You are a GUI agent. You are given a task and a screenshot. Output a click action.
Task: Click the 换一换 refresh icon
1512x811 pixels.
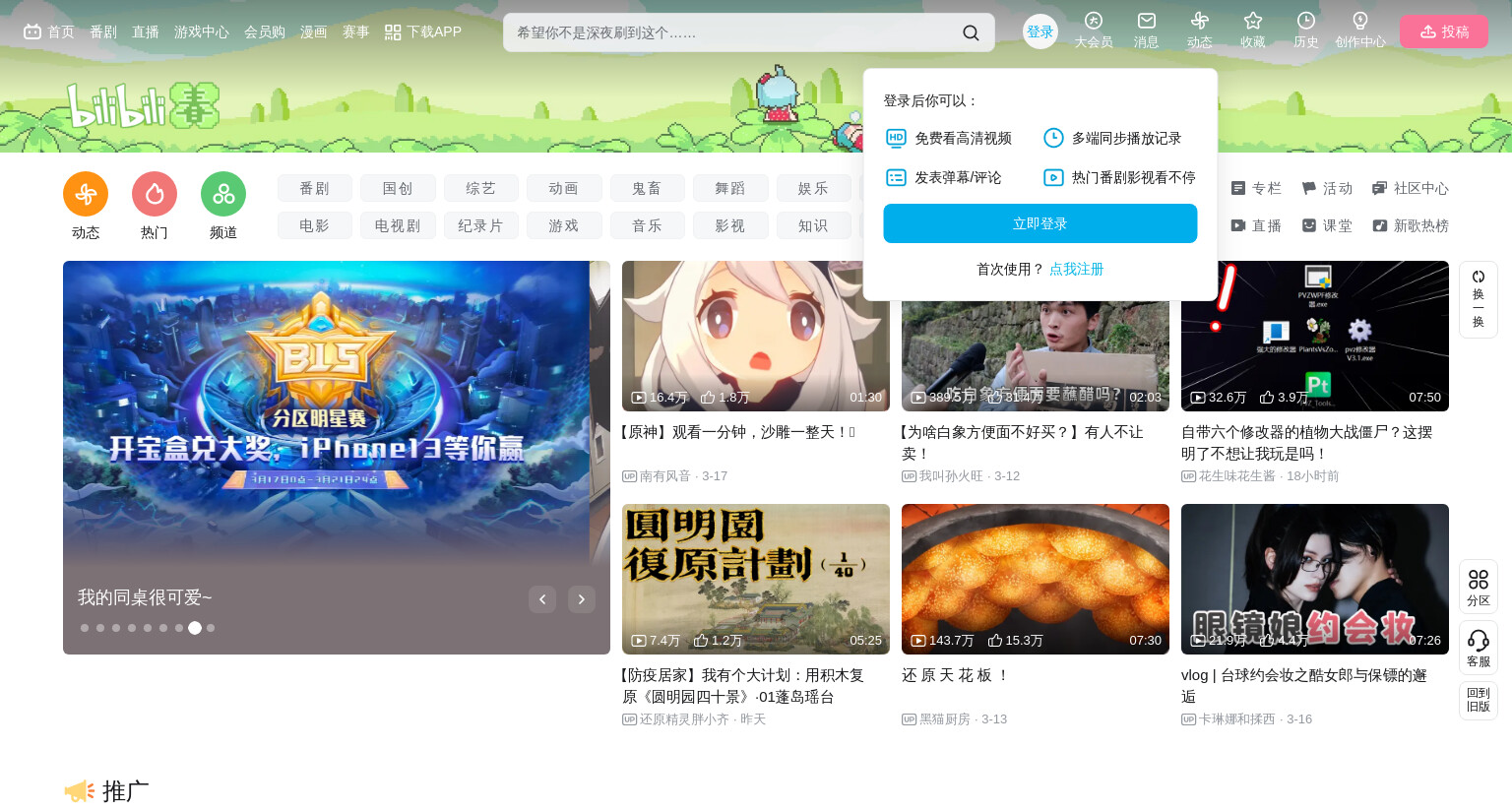(1479, 299)
